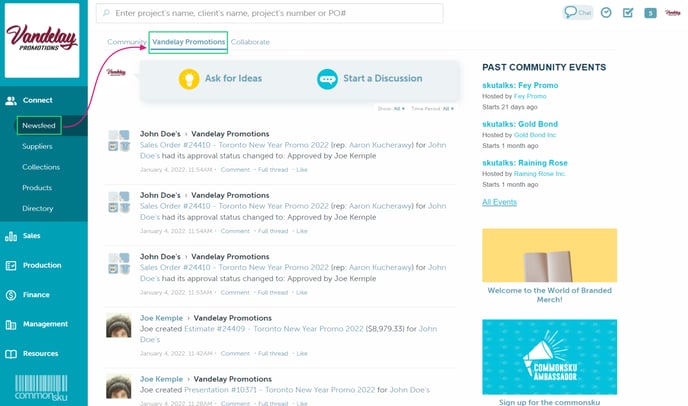Click the Start a Discussion text button
Screen dimensions: 688x406
pos(383,79)
